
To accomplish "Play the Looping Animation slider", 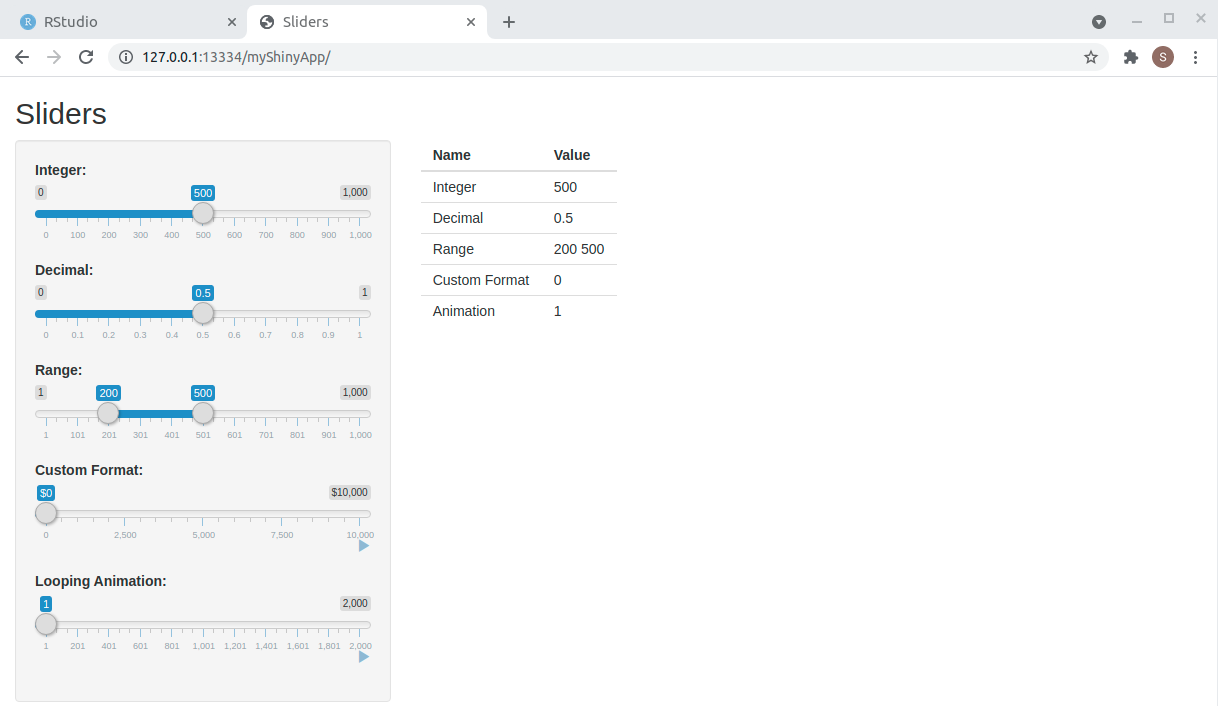I will pyautogui.click(x=362, y=657).
